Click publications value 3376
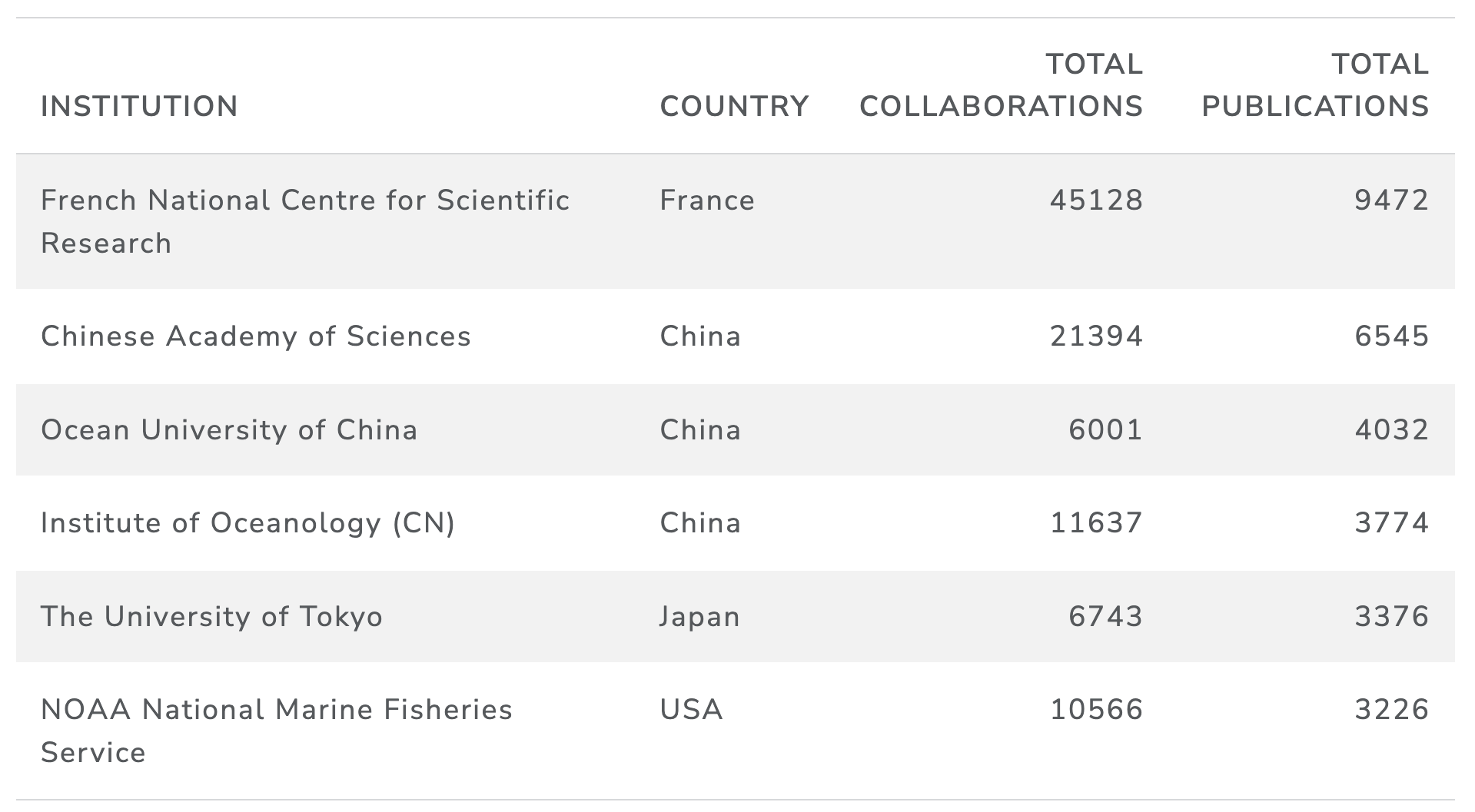This screenshot has height=812, width=1475. click(1392, 616)
